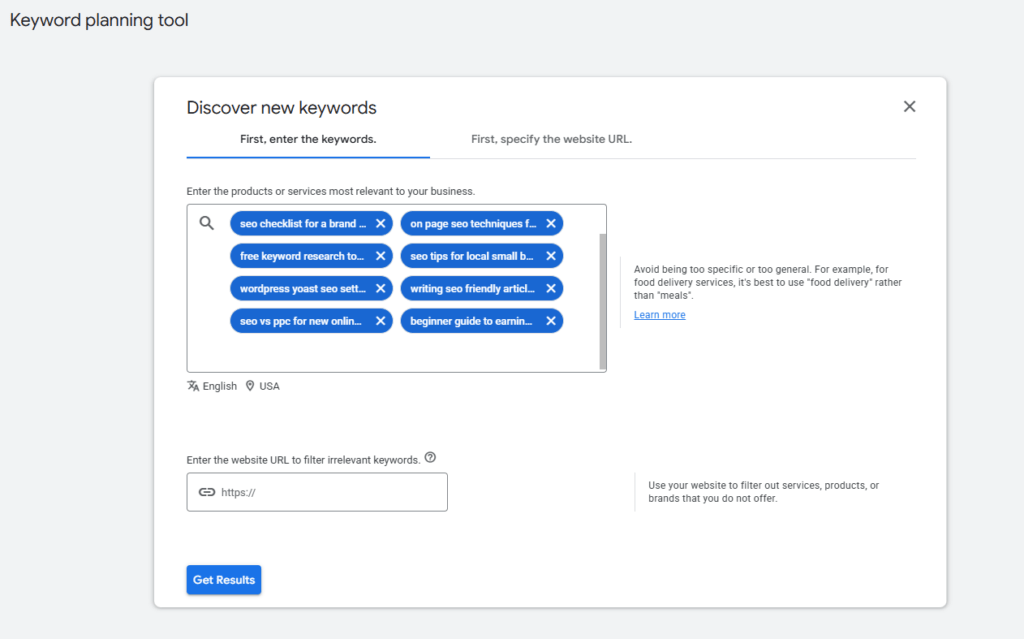Select the 'beginner guide to earnin...' chip text
The width and height of the screenshot is (1024, 639).
[x=471, y=321]
